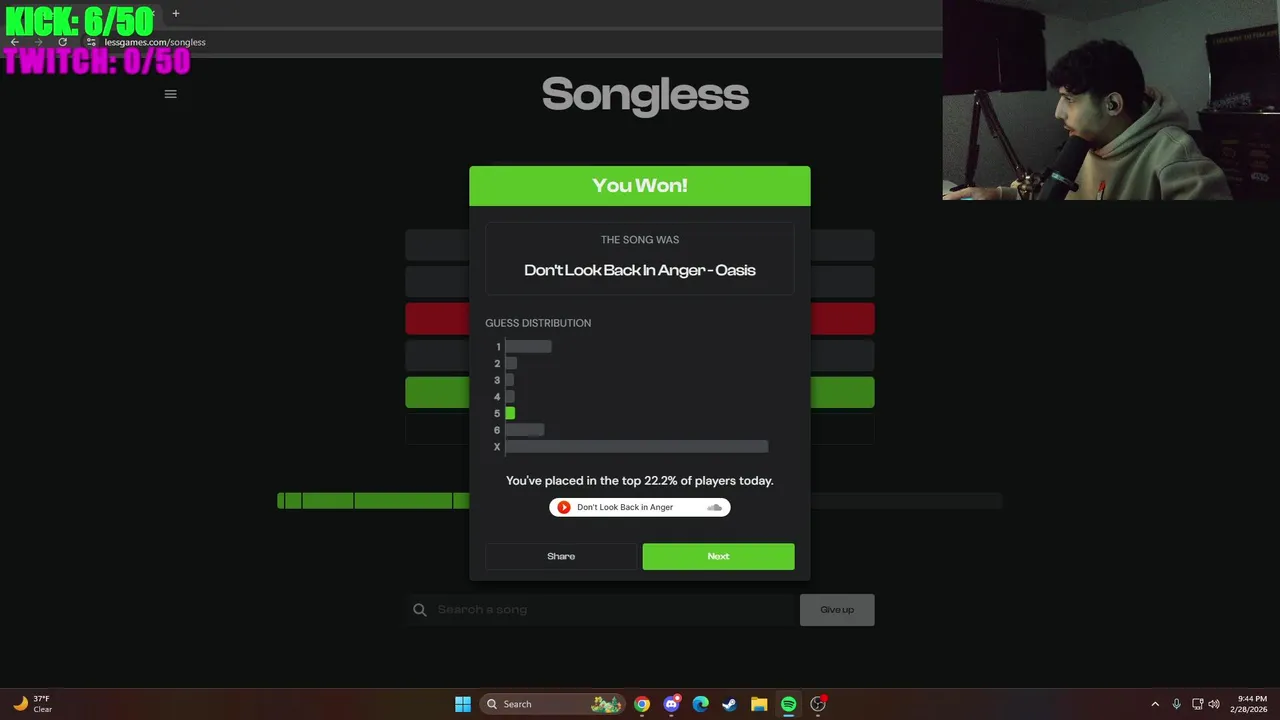The height and width of the screenshot is (720, 1280).
Task: Click the bar for guess 1
Action: point(529,346)
